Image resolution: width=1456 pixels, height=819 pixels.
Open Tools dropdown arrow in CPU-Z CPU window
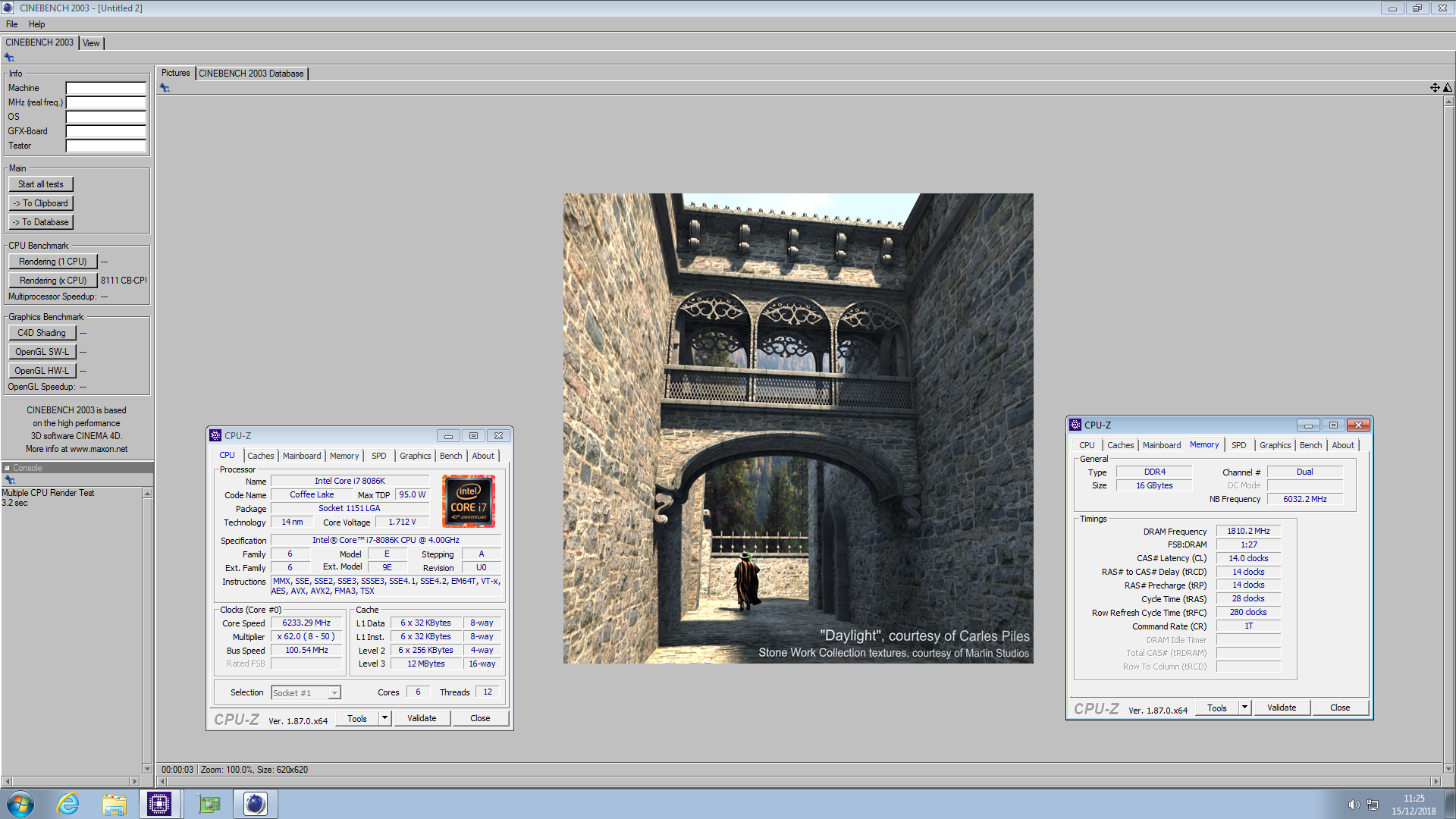pyautogui.click(x=384, y=718)
